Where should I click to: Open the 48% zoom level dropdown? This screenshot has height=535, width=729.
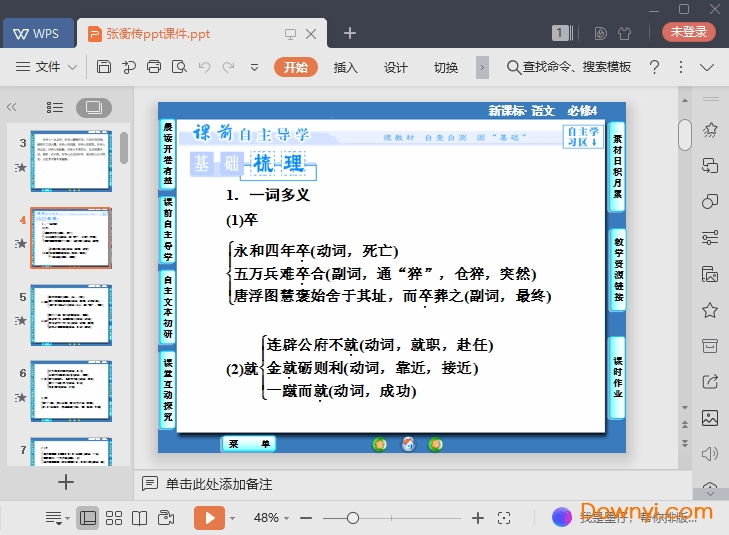point(271,518)
